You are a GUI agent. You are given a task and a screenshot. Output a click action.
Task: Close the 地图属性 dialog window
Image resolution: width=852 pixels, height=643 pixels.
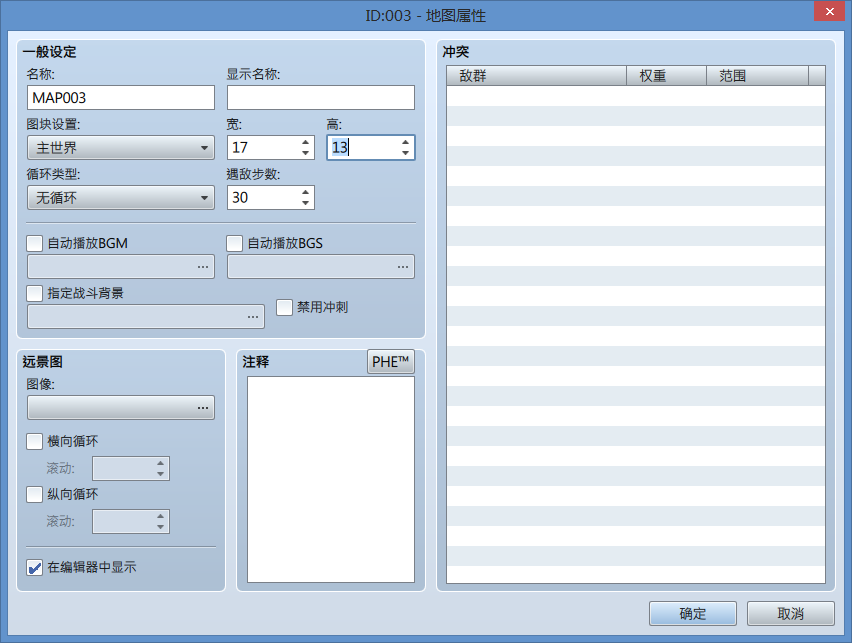[829, 11]
